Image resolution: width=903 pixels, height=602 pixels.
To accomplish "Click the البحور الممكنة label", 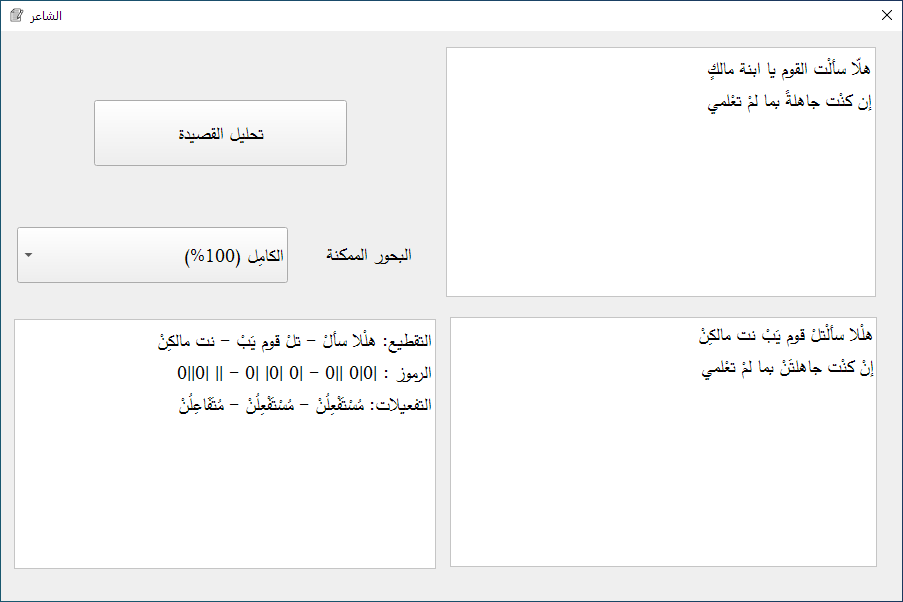I will click(367, 254).
